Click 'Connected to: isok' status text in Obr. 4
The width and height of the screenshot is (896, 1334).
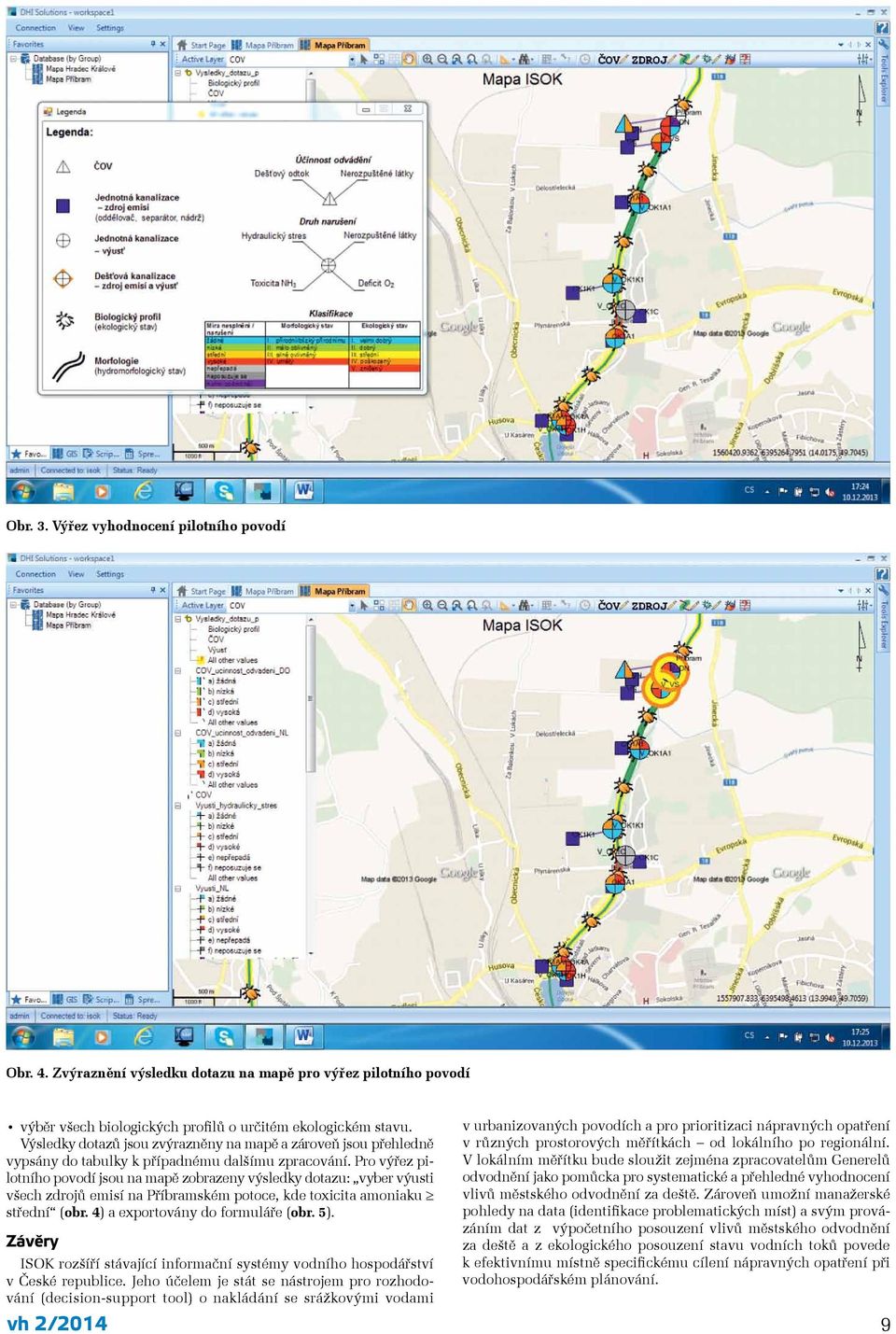[71, 1016]
